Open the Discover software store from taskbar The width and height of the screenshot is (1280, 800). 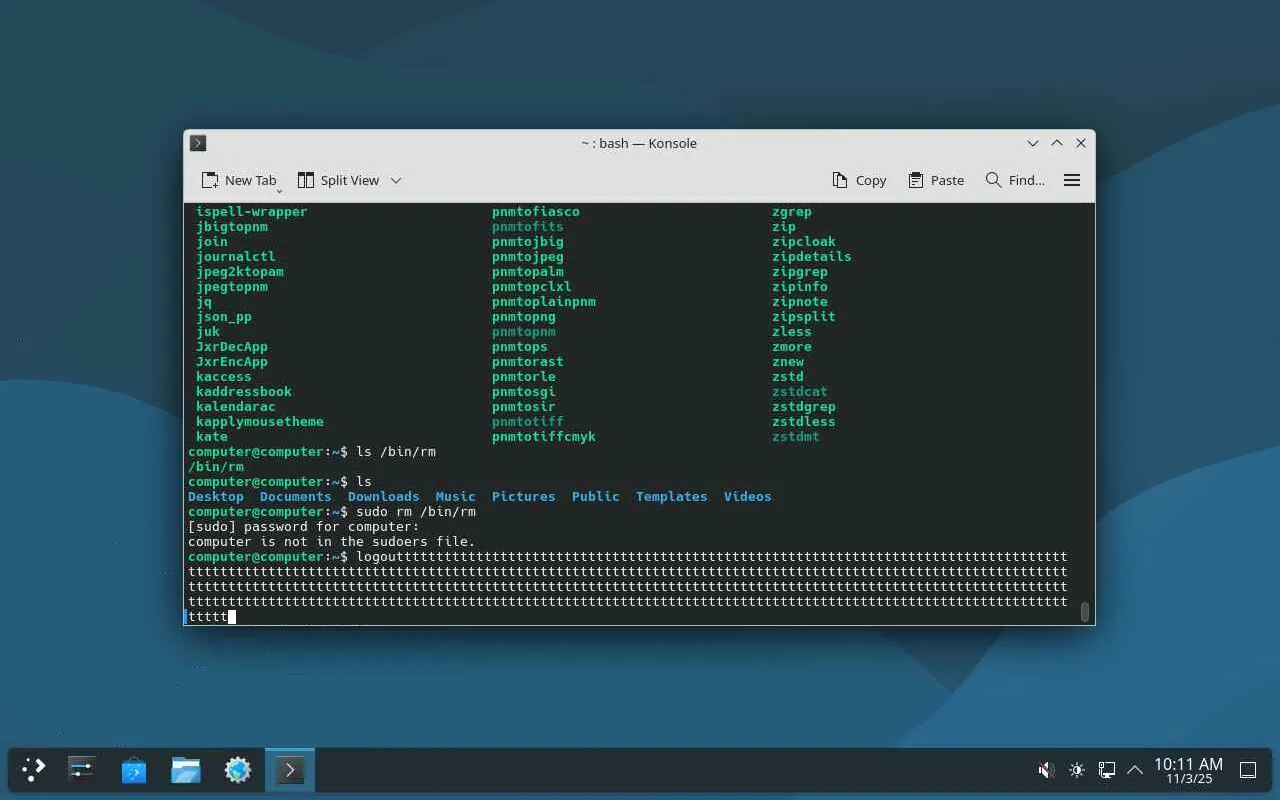pyautogui.click(x=134, y=769)
